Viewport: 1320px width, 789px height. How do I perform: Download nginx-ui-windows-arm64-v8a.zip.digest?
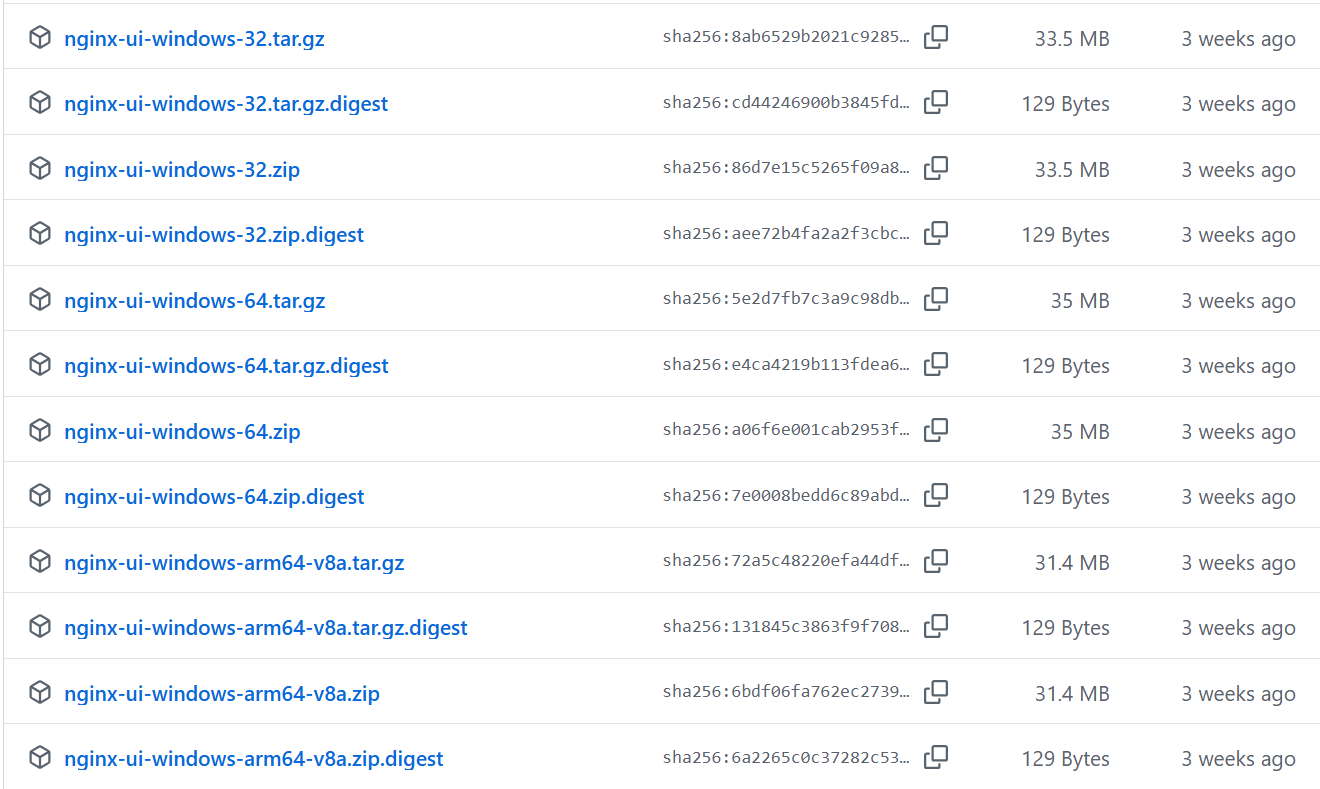coord(254,759)
